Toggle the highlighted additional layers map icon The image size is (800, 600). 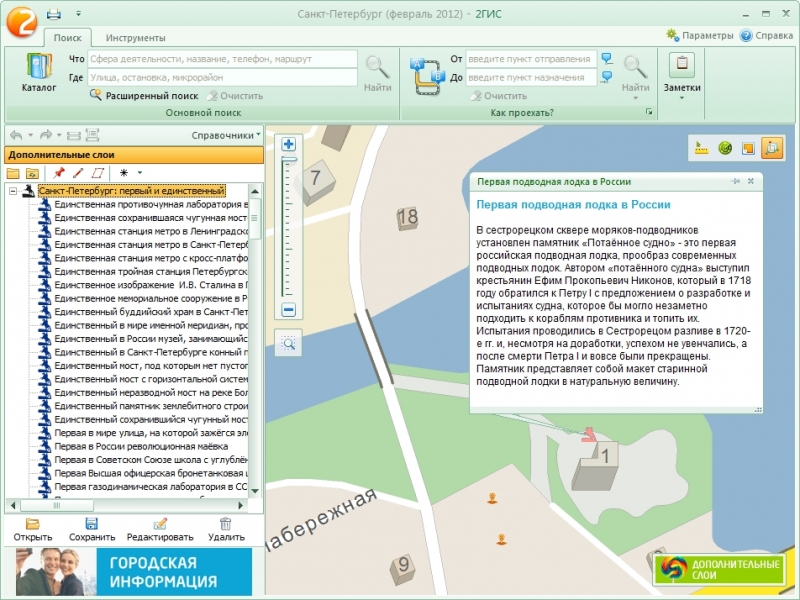pos(772,148)
